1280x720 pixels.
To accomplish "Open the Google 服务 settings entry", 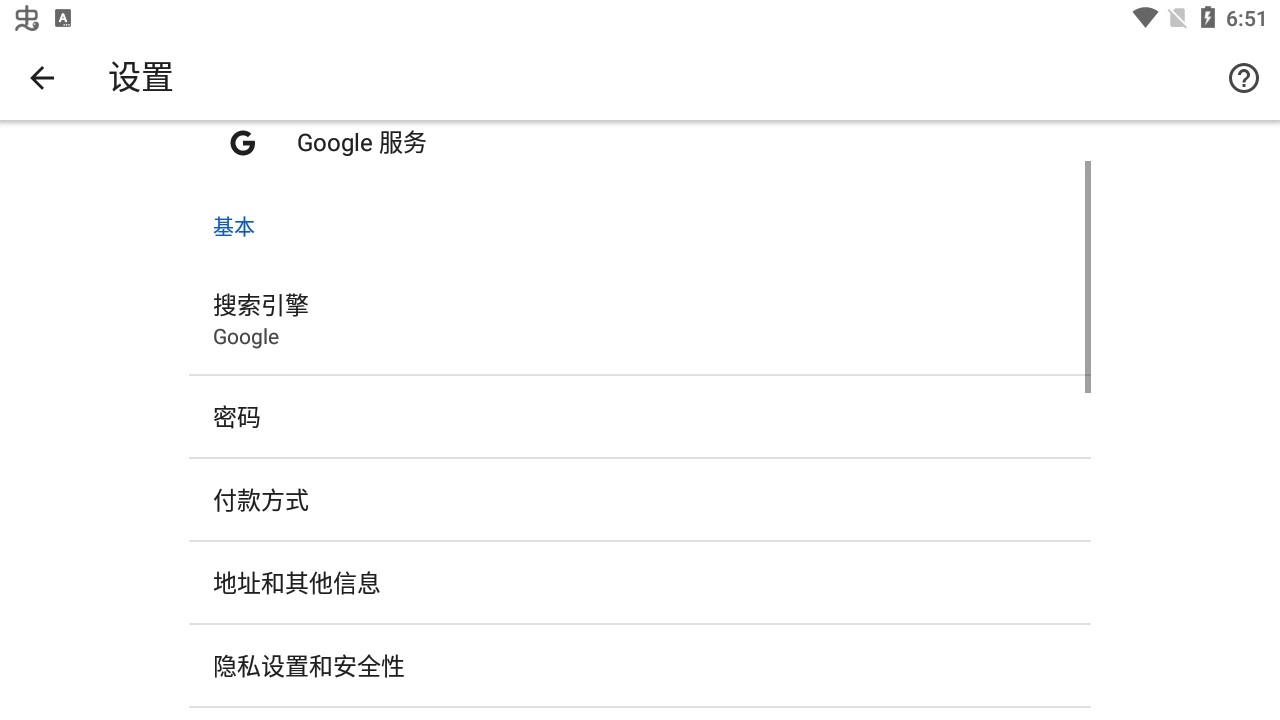I will (361, 143).
